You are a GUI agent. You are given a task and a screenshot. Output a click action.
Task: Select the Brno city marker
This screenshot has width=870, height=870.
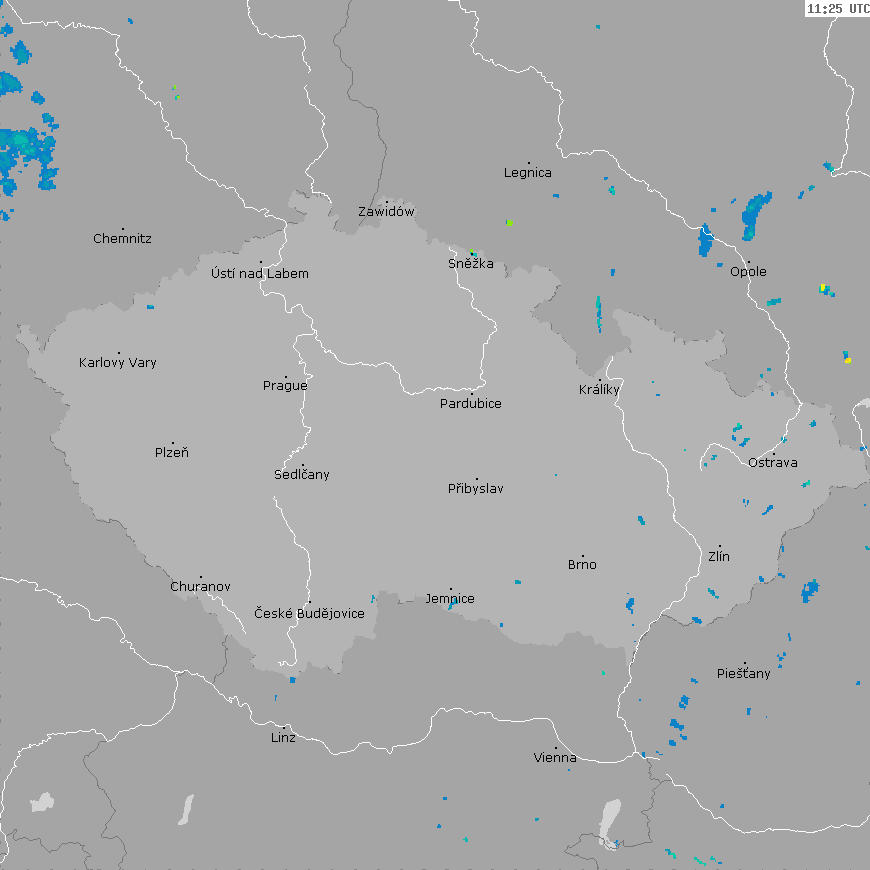coord(583,556)
